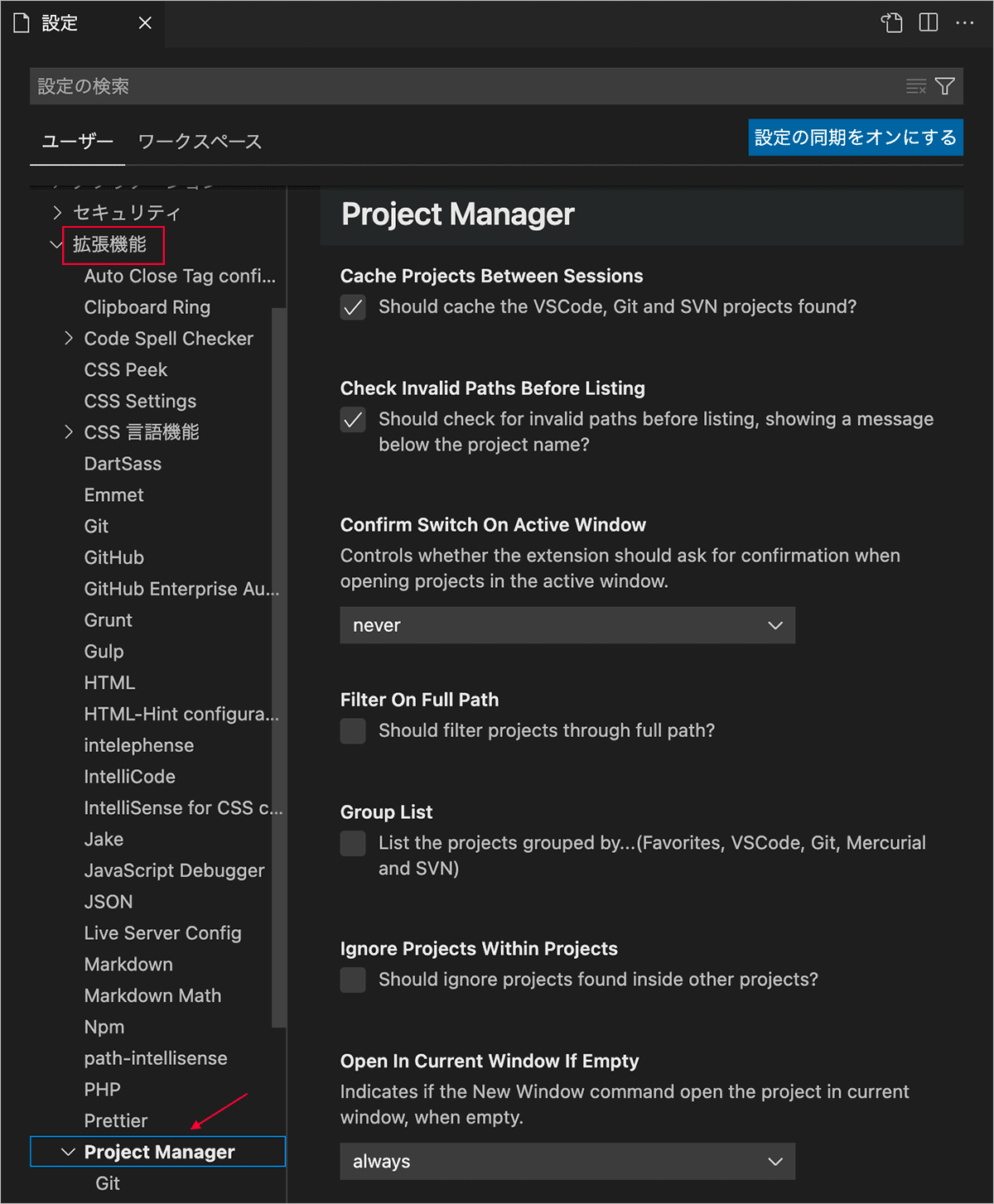Open the Open In Current Window dropdown
The image size is (994, 1204).
pos(567,1162)
